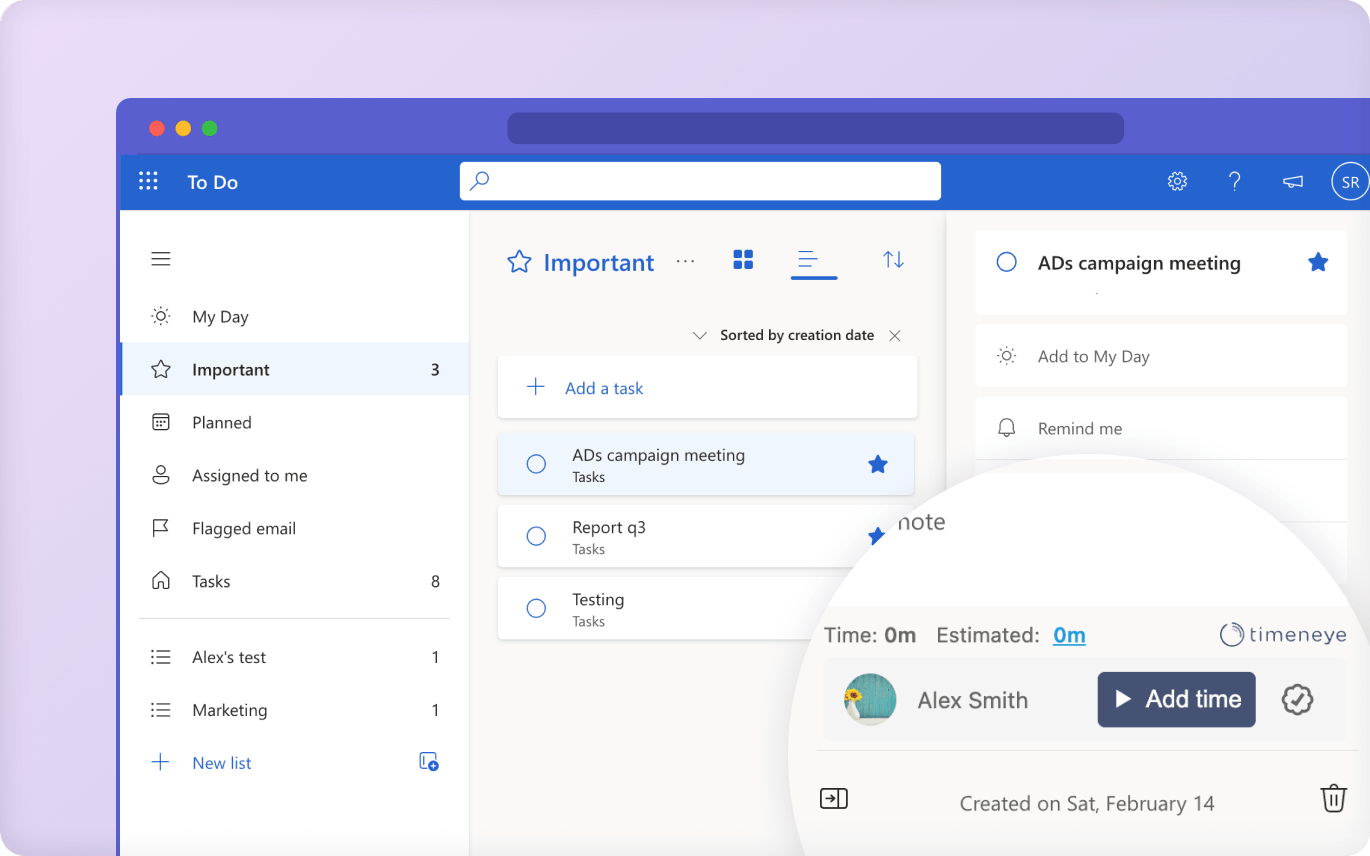Click the New list link
The height and width of the screenshot is (856, 1370).
(222, 763)
